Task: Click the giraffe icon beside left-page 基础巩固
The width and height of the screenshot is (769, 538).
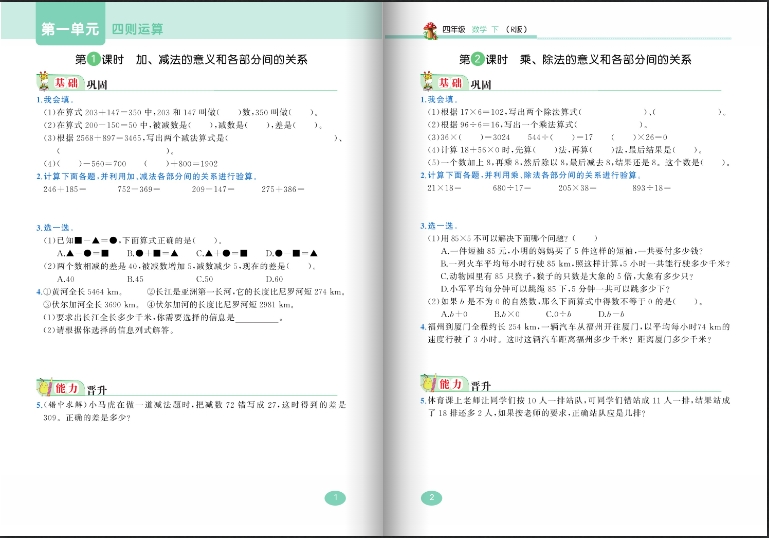Action: [44, 81]
